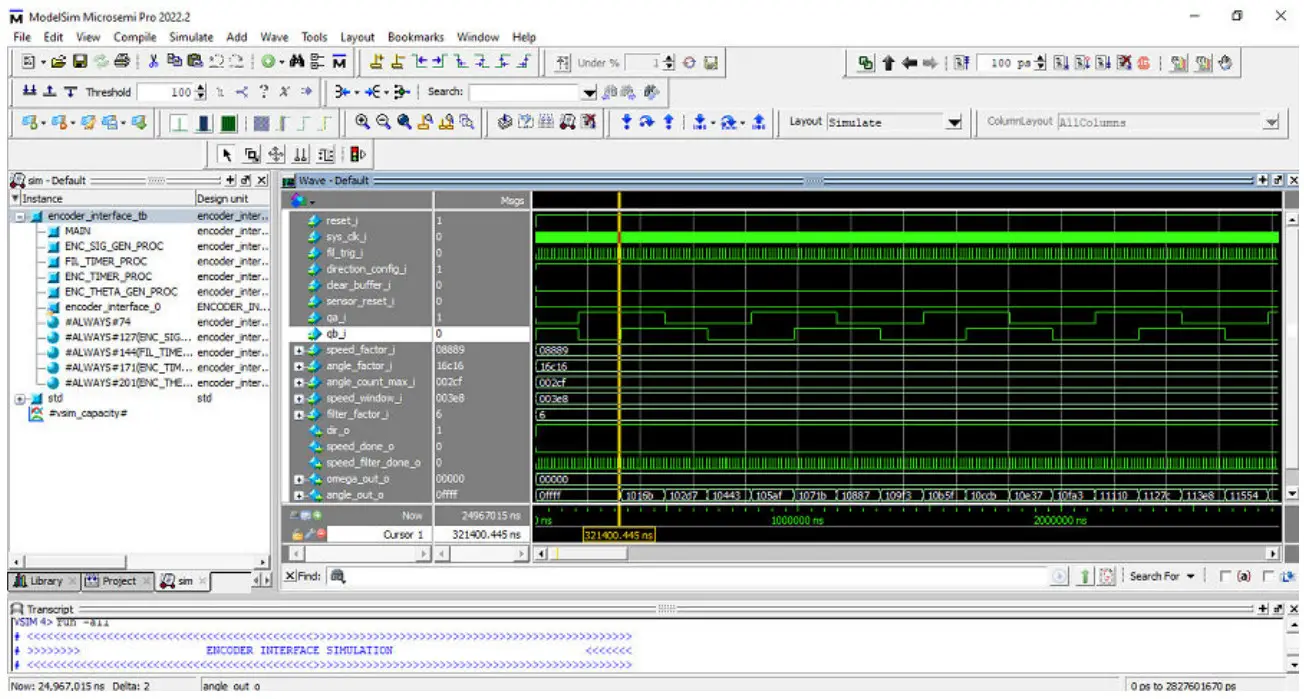Click the black up arrow icon
Viewport: 1304px width, 699px height.
pyautogui.click(x=888, y=62)
